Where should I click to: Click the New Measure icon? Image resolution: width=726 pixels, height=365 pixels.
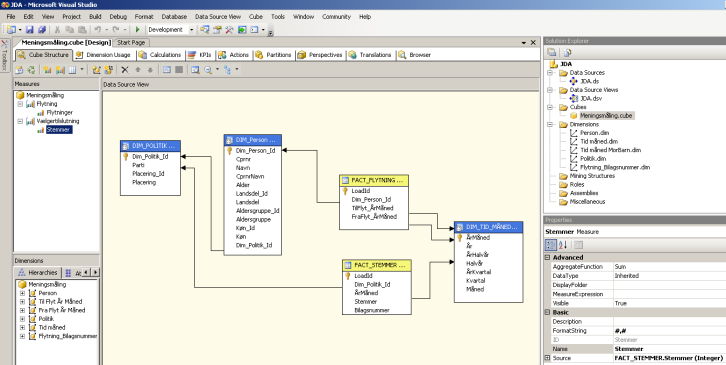(x=47, y=70)
